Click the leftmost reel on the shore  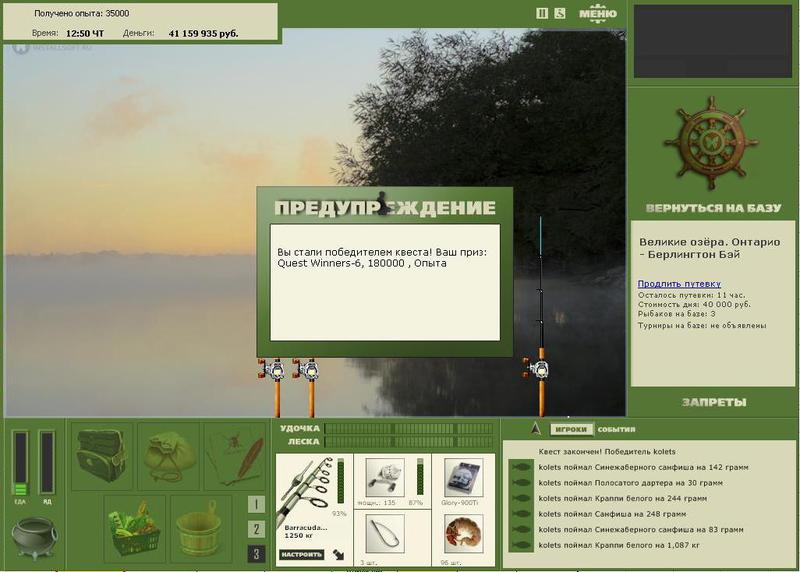(273, 370)
